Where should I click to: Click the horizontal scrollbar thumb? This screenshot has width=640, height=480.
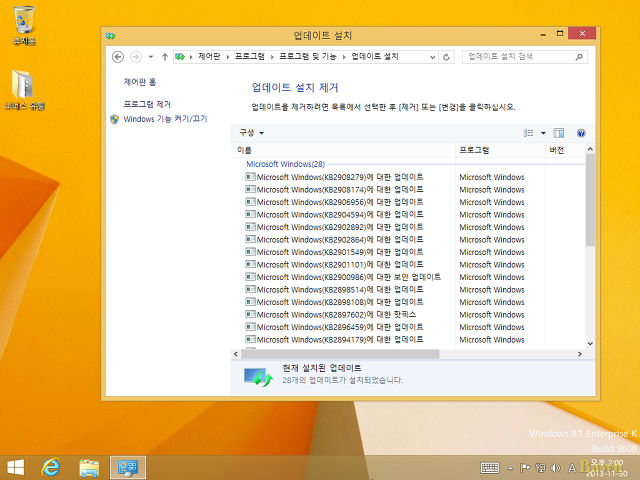pos(340,354)
